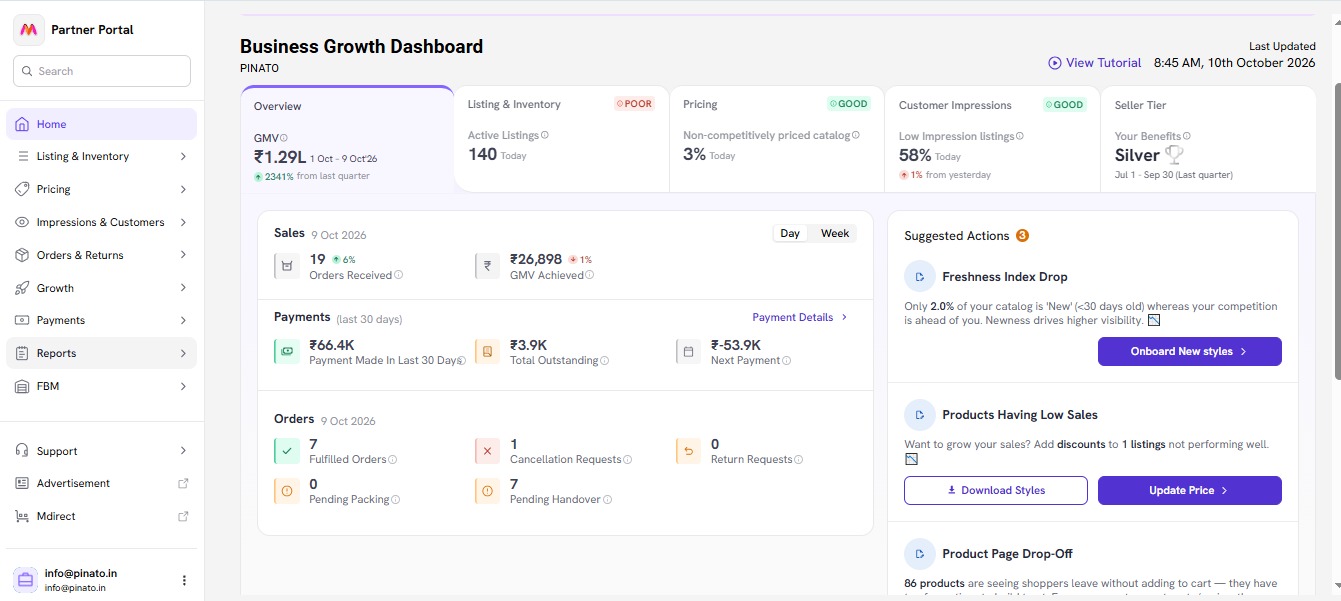Click the red X Cancellation Requests icon
Screen dimensions: 1341x601
click(x=487, y=451)
